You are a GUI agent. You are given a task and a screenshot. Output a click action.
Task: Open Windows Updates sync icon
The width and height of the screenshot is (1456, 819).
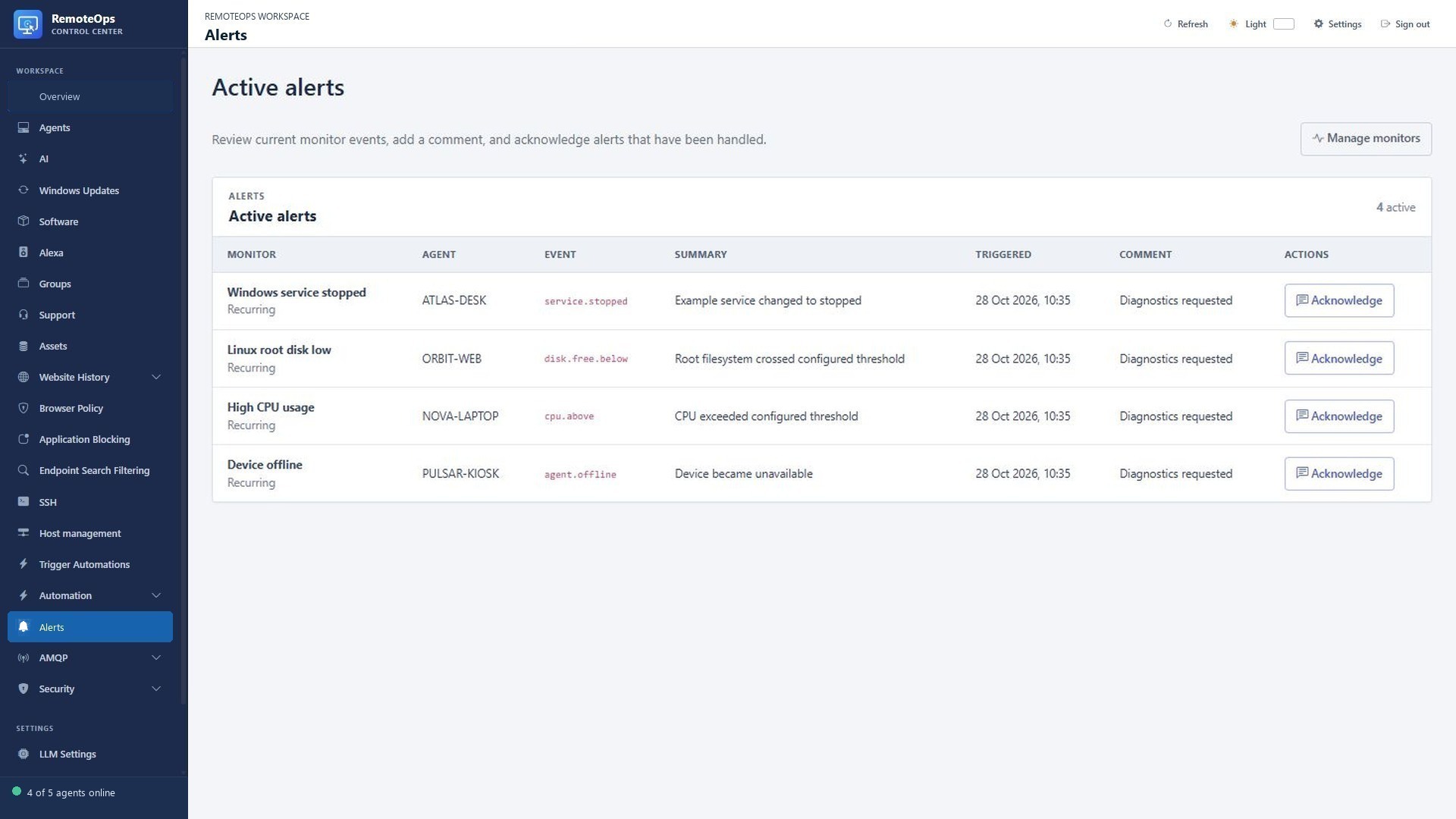click(24, 190)
